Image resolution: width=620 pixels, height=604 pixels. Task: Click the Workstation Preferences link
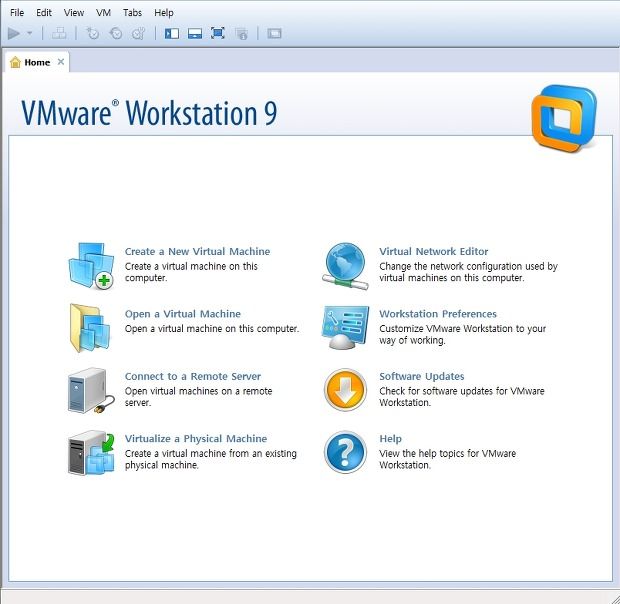[438, 314]
